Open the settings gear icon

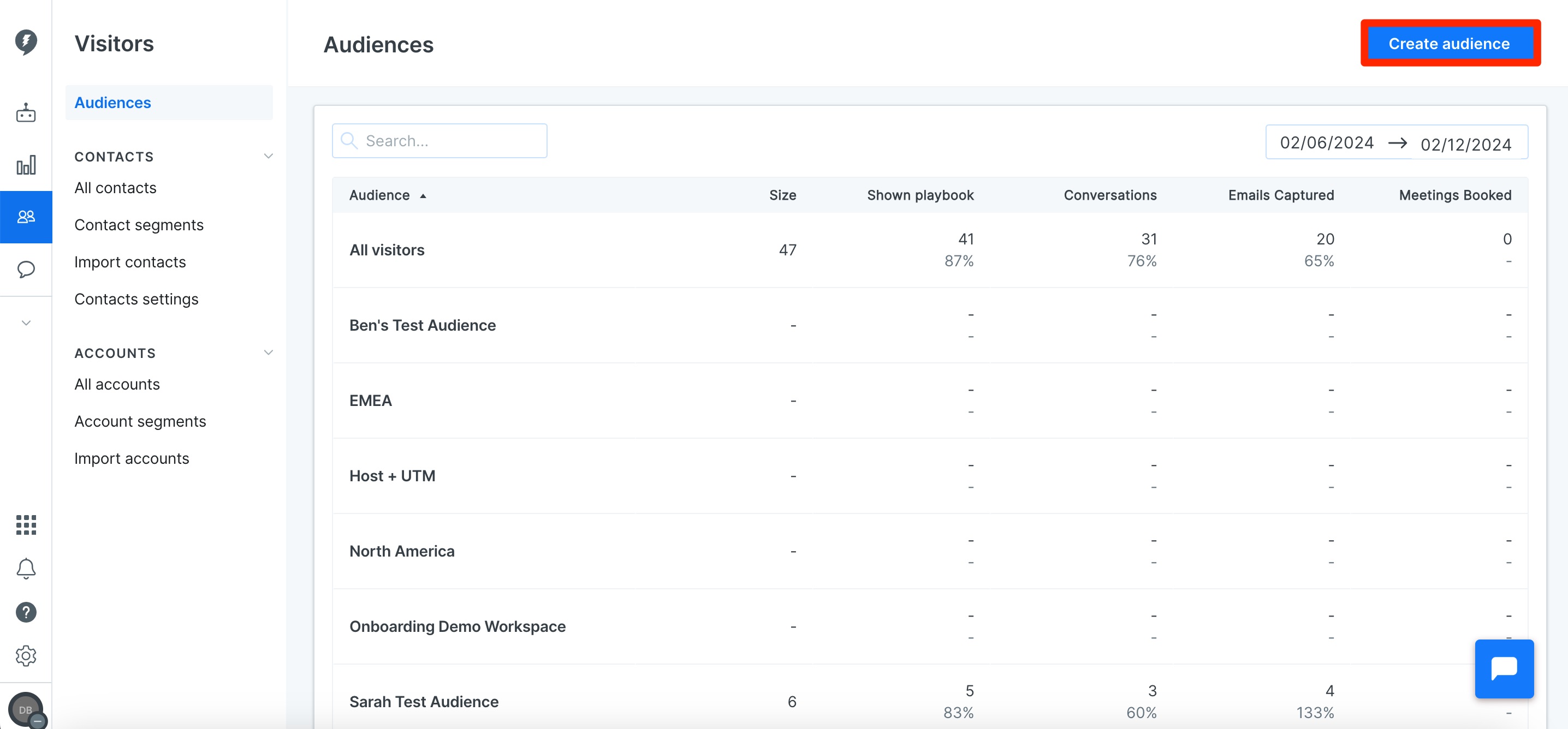26,656
